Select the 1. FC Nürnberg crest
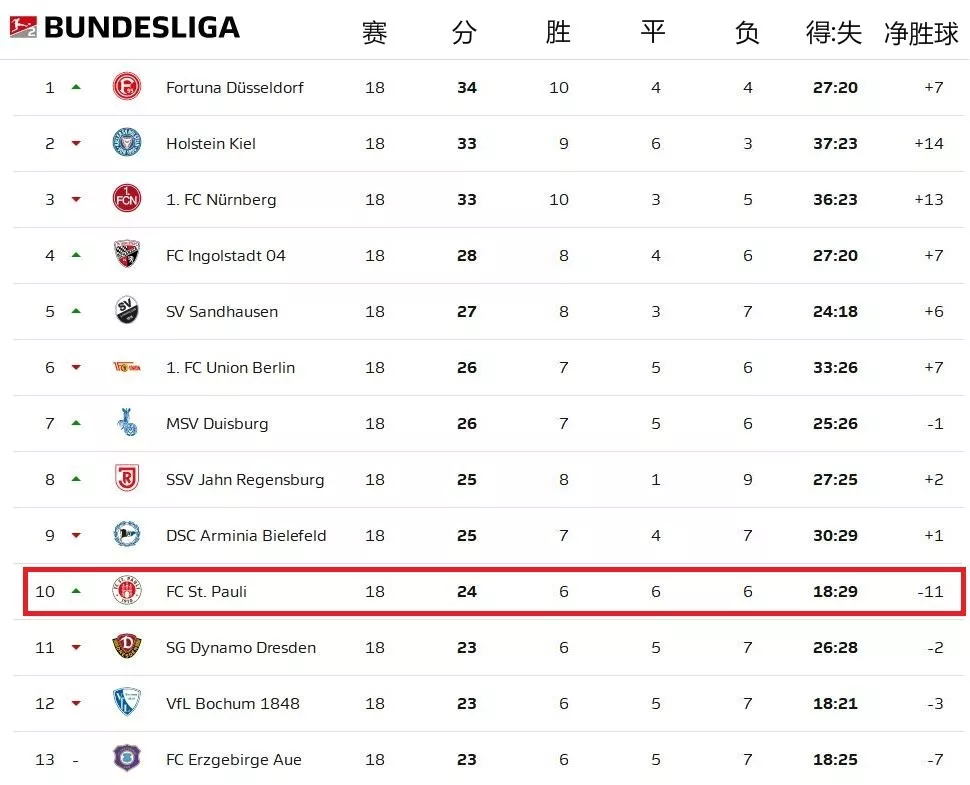This screenshot has width=970, height=785. pos(127,199)
